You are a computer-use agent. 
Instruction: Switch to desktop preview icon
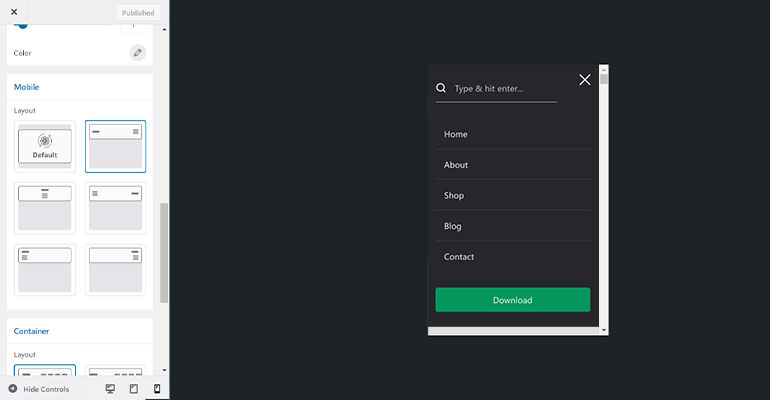(x=110, y=389)
